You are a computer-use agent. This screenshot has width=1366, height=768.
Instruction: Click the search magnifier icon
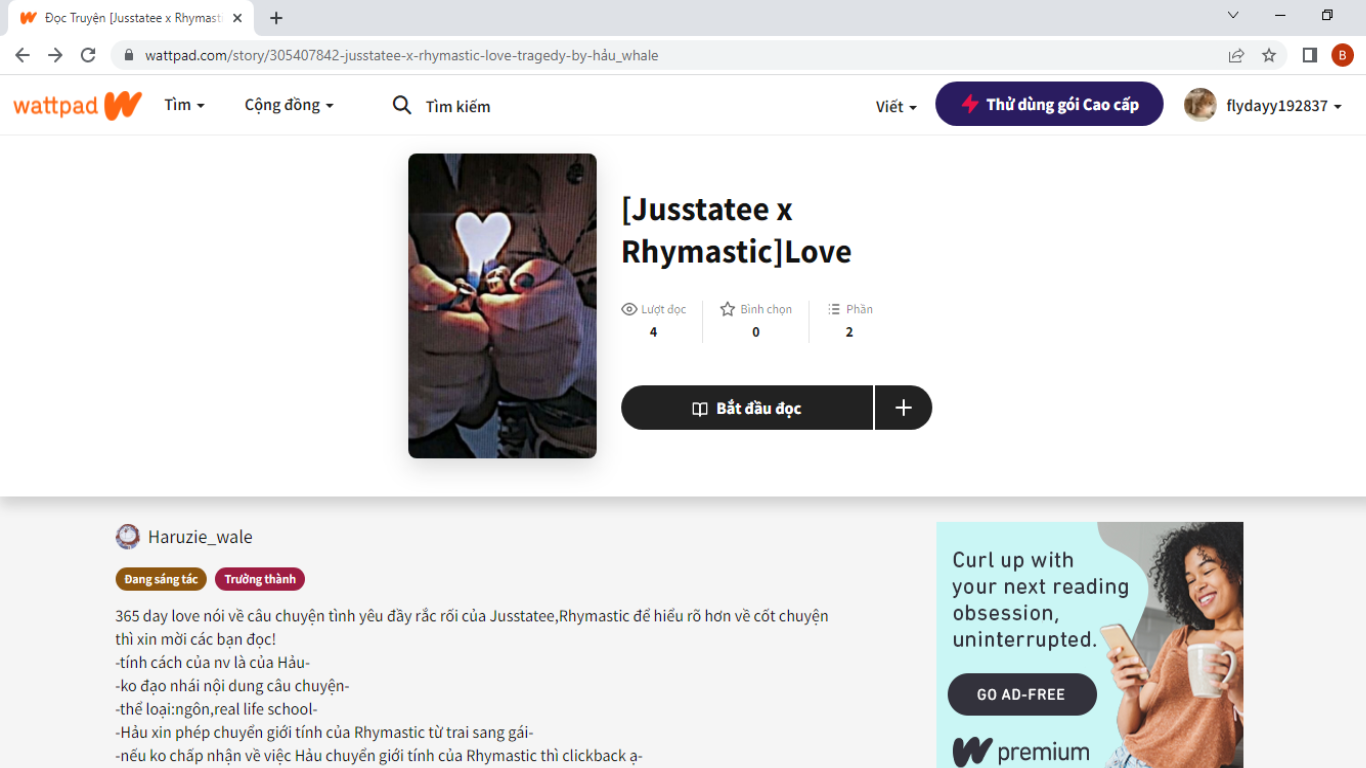tap(402, 105)
